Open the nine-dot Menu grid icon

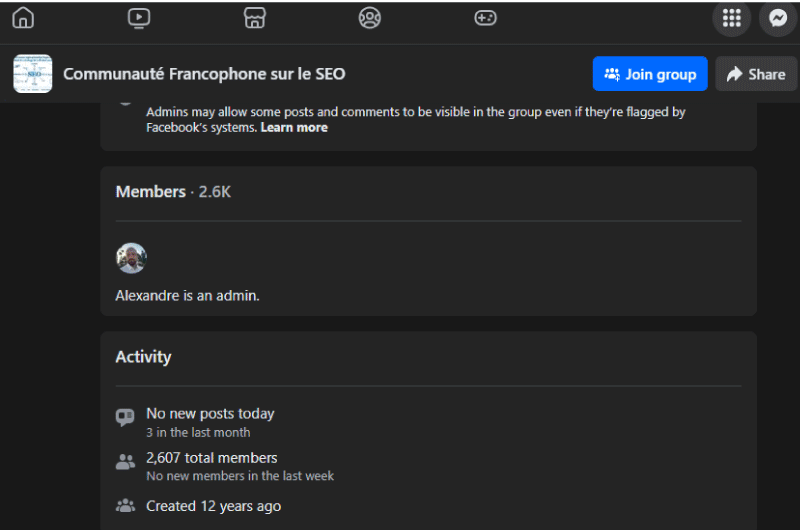point(732,18)
